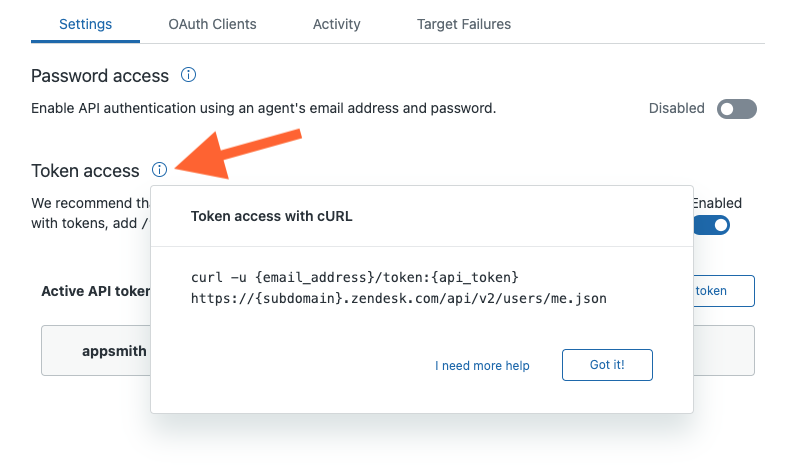Open the OAuth Clients tab
Viewport: 788px width, 467px height.
(x=211, y=24)
